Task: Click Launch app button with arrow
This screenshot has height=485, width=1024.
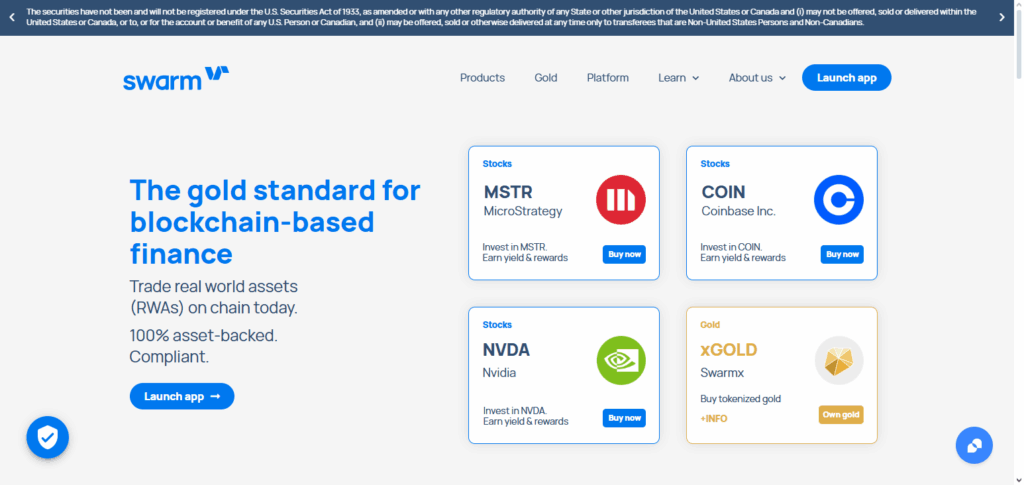Action: coord(182,396)
